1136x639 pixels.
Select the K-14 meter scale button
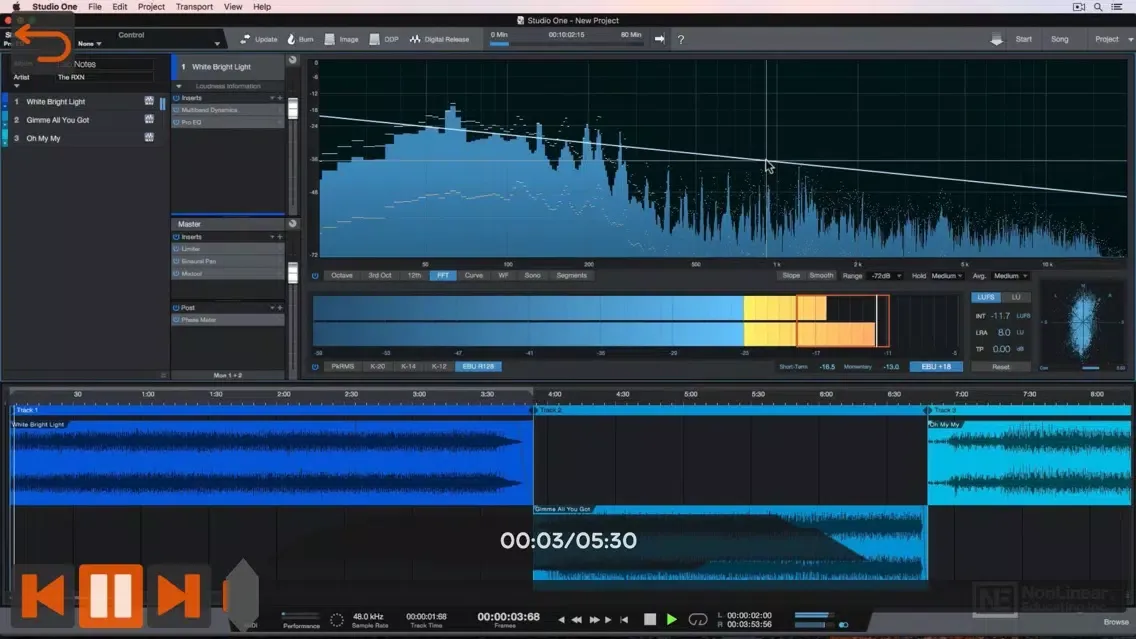pyautogui.click(x=408, y=367)
